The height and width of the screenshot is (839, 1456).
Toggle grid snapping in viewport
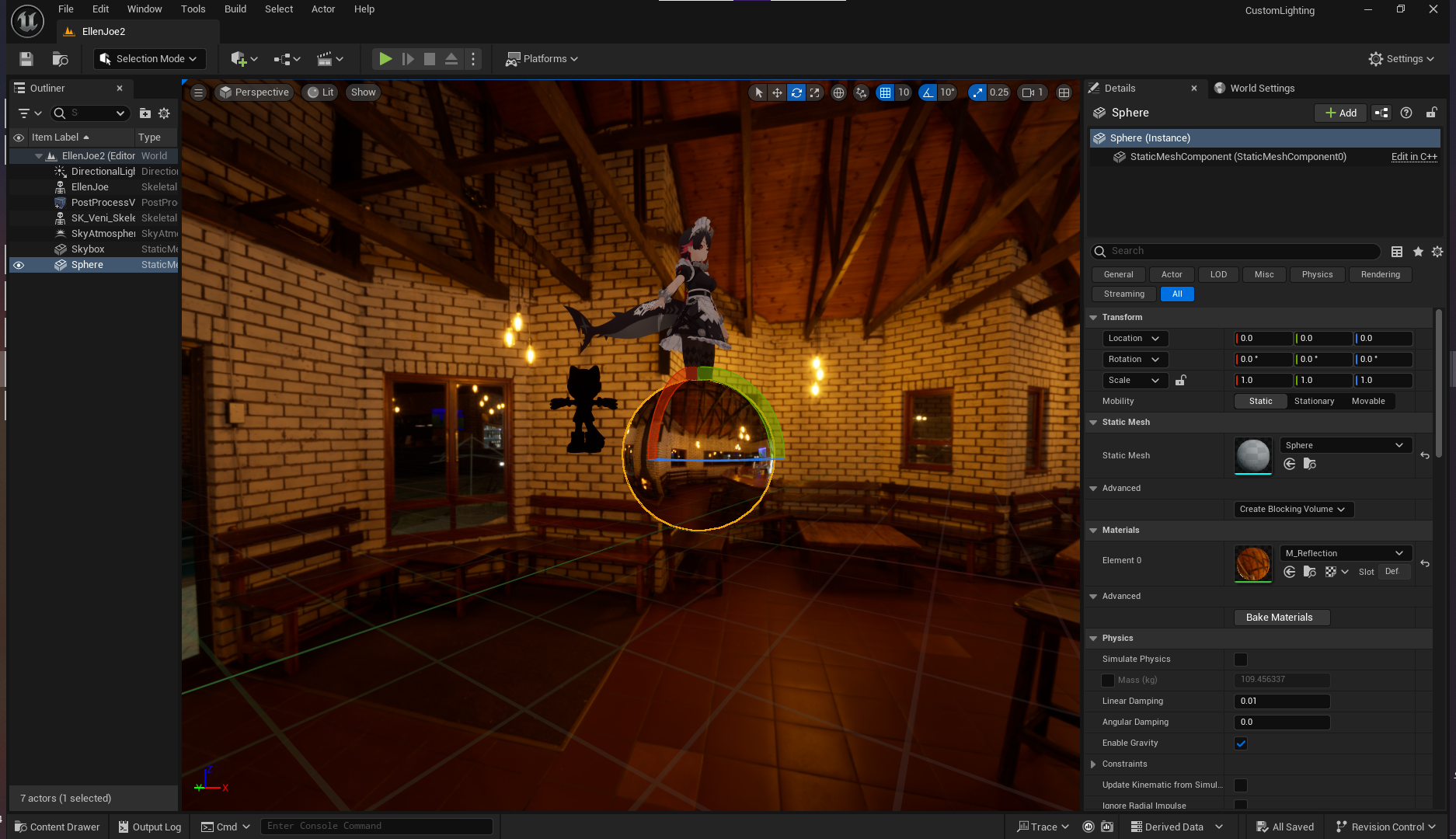point(885,92)
